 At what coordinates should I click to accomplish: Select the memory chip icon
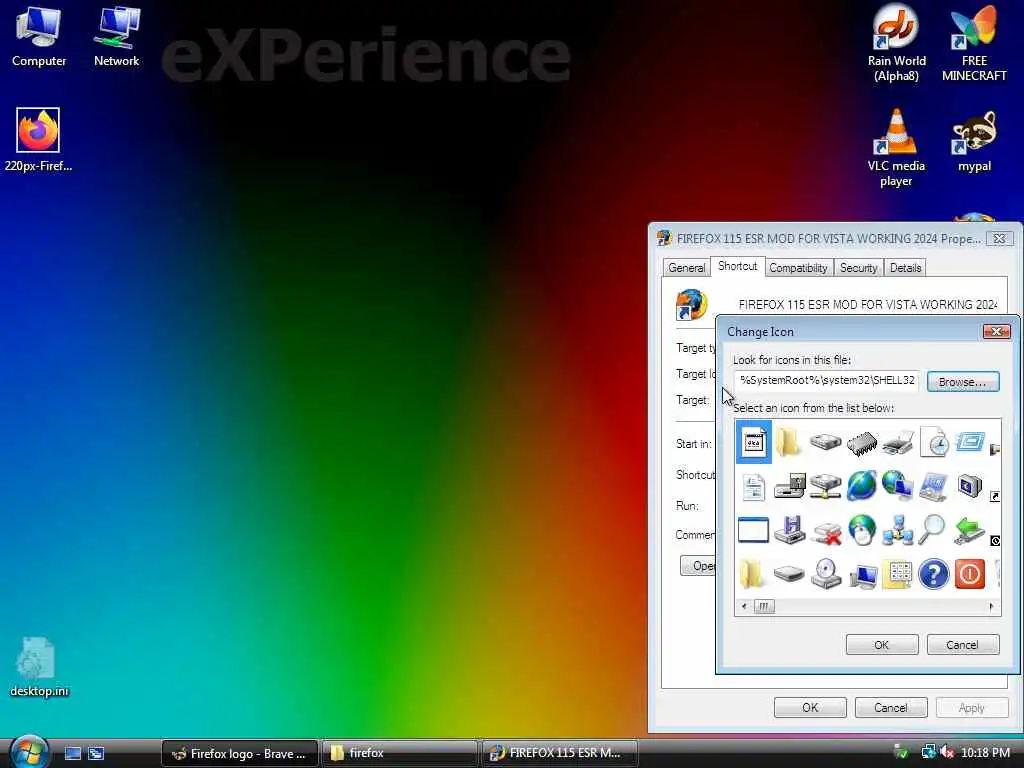(x=861, y=443)
